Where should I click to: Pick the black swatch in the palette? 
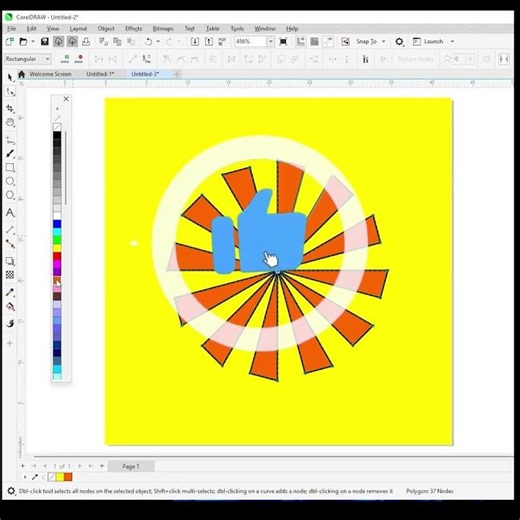pyautogui.click(x=57, y=135)
